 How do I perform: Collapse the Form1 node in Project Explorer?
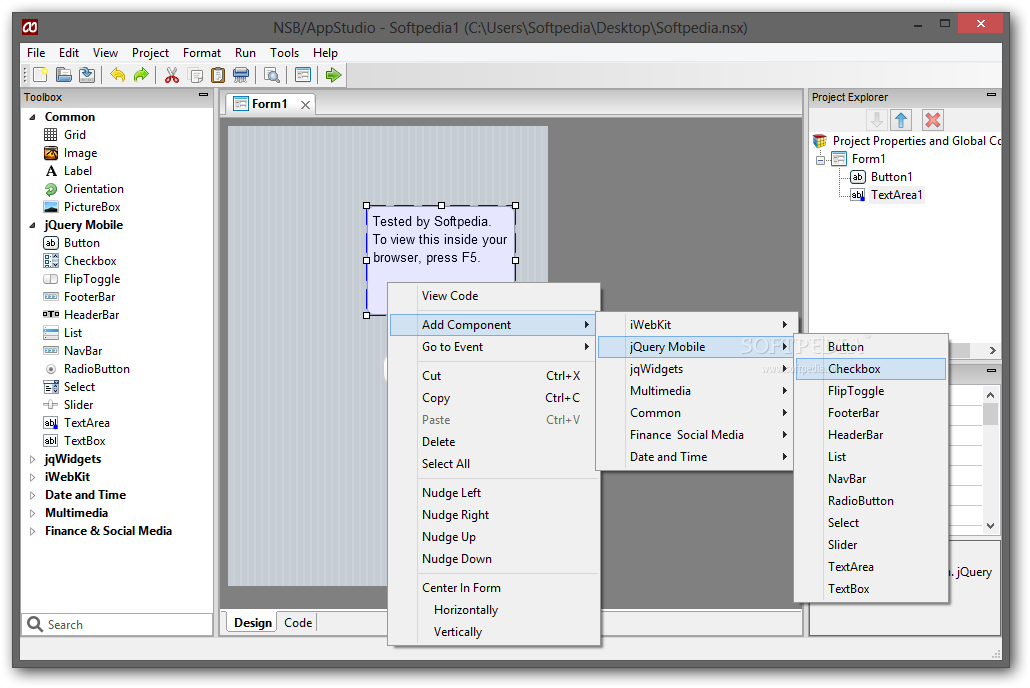pos(820,160)
